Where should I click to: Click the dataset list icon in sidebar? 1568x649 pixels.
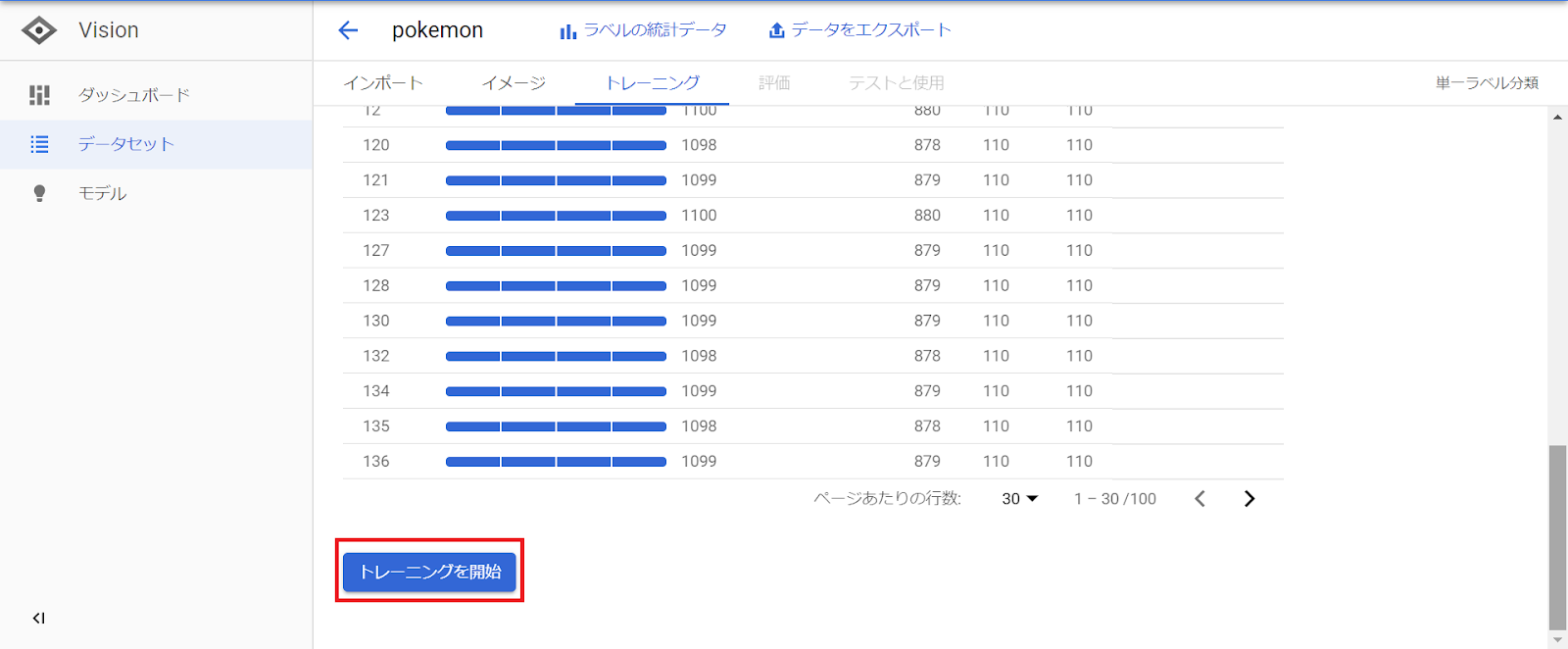pos(39,144)
